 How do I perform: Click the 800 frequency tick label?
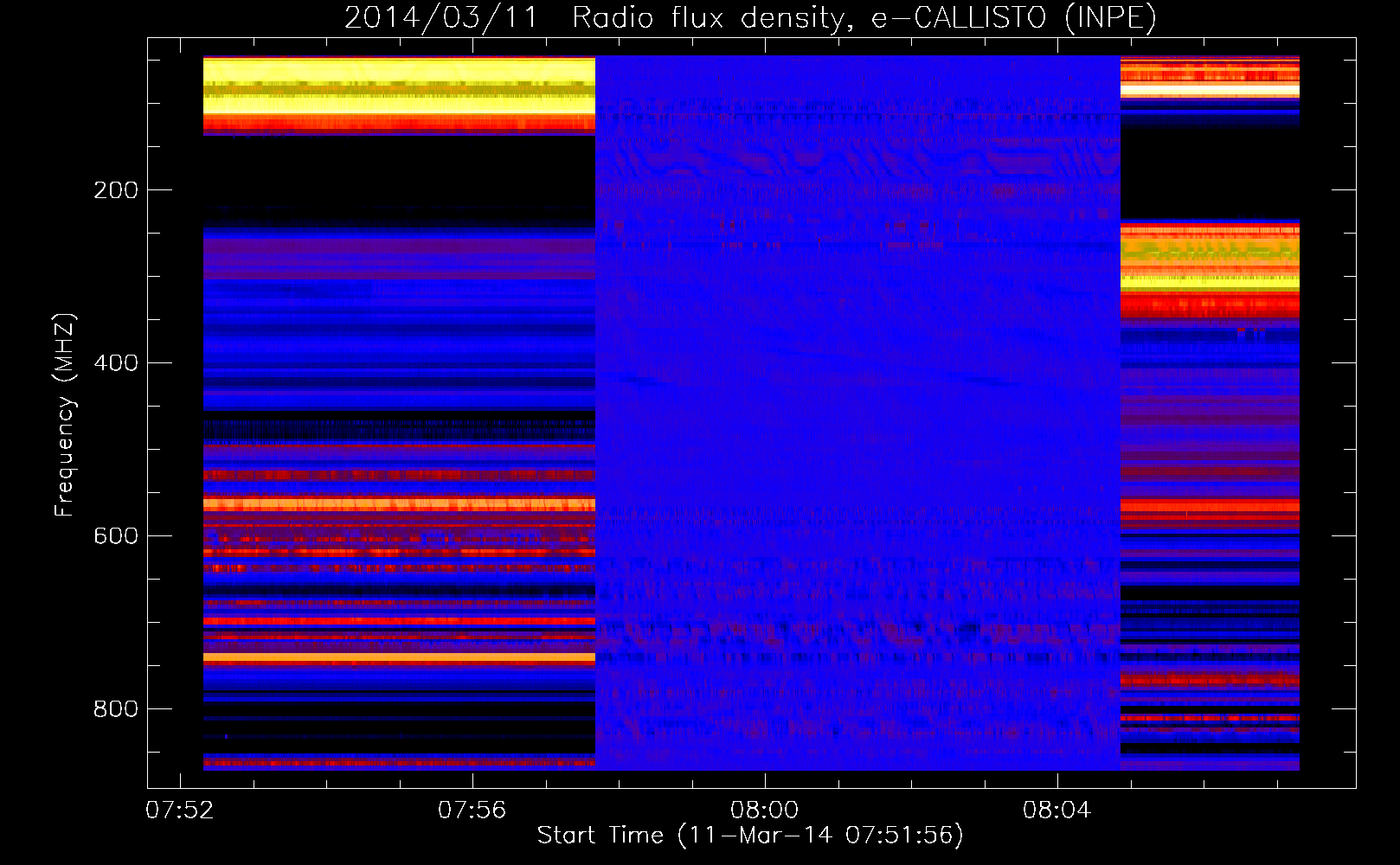[116, 709]
